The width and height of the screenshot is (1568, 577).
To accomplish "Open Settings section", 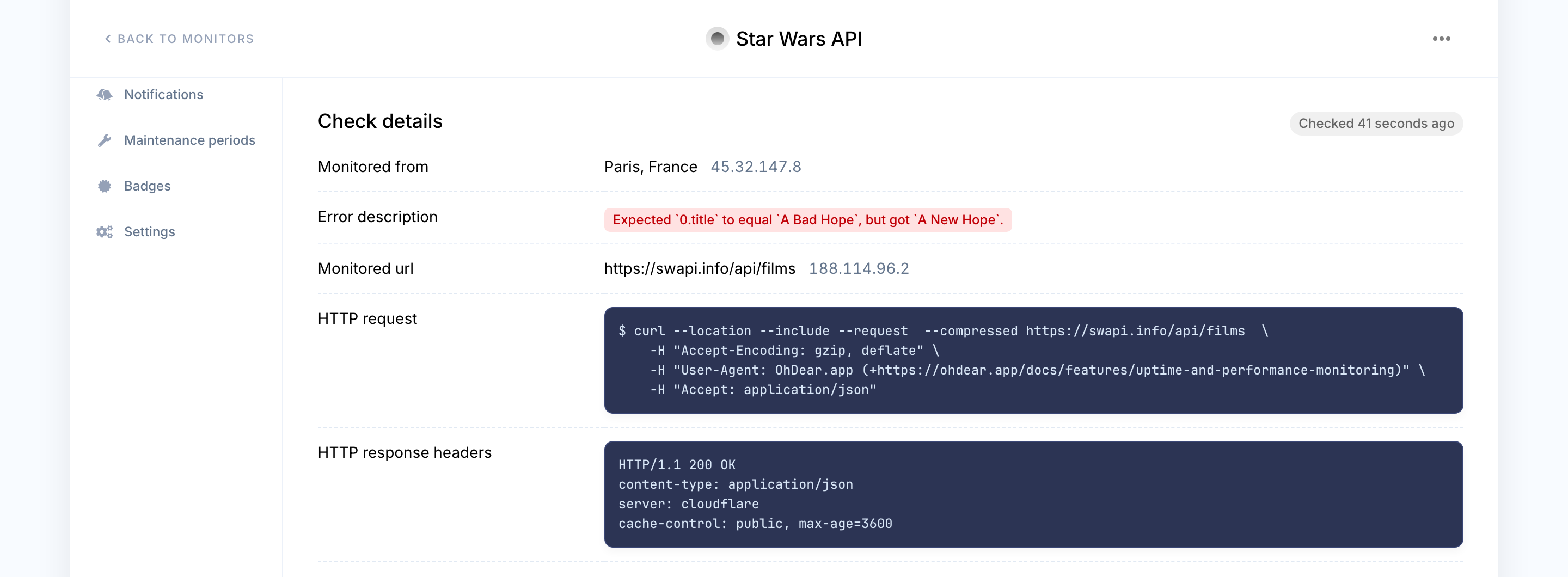I will tap(149, 231).
